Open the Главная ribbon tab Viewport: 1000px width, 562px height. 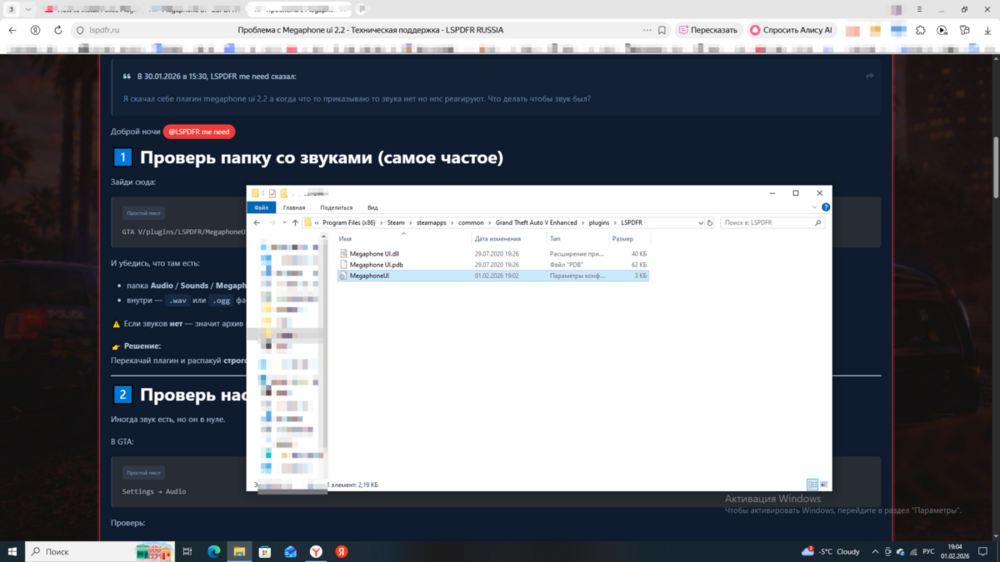tap(294, 207)
